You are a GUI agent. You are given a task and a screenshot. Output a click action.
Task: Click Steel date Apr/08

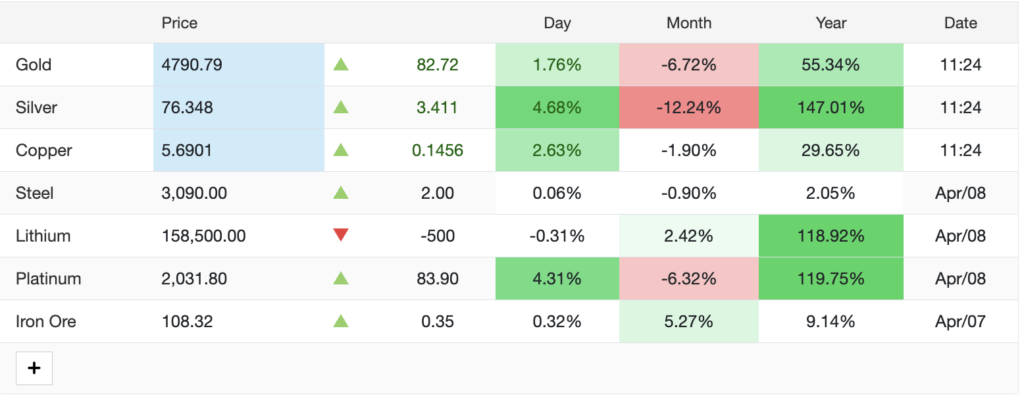coord(961,193)
